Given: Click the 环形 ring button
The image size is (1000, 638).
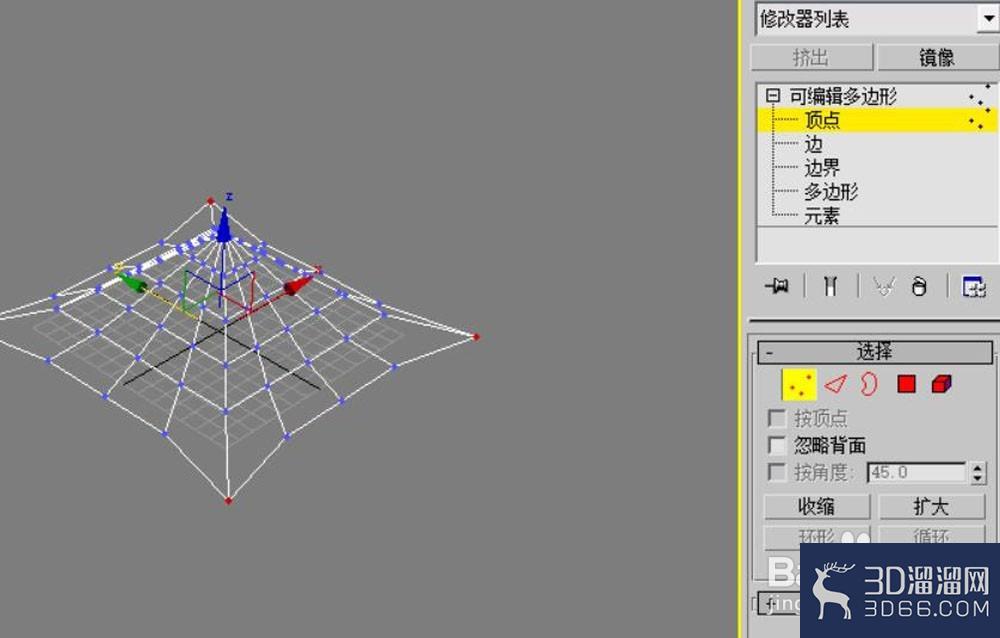Looking at the screenshot, I should tap(816, 537).
